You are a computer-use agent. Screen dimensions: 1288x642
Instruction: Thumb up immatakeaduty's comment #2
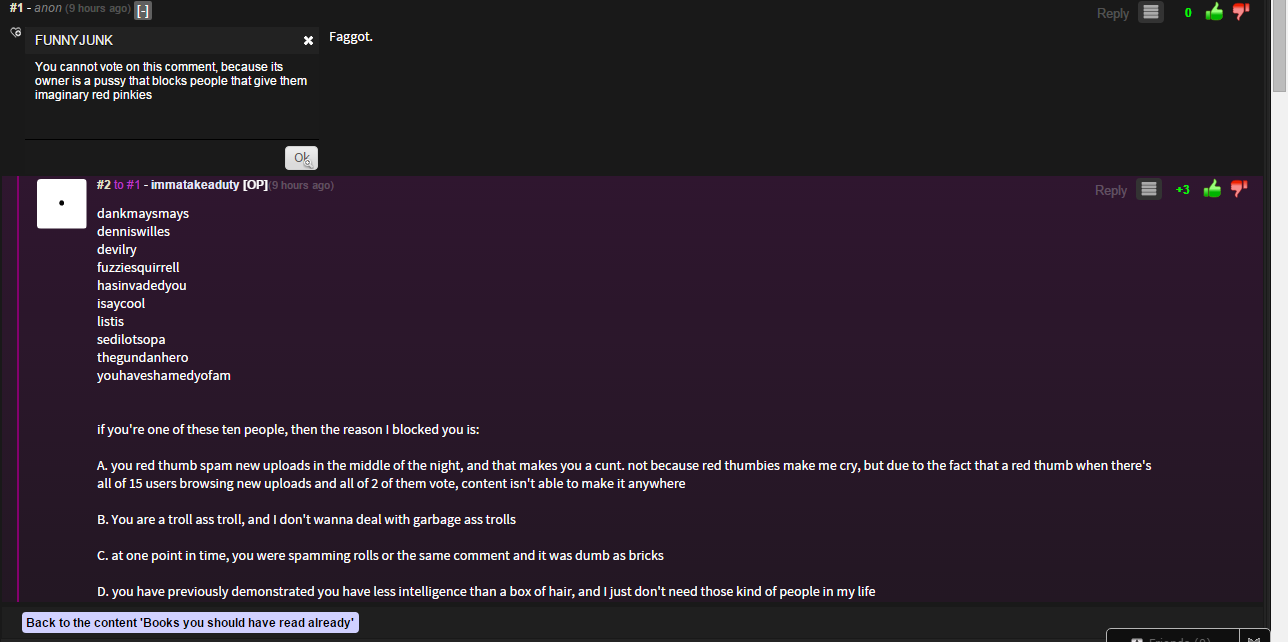tap(1212, 189)
